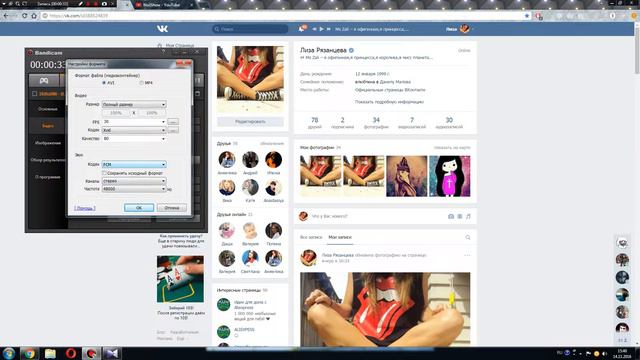Image resolution: width=640 pixels, height=360 pixels.
Task: Switch to the all posts wall tab
Action: pyautogui.click(x=311, y=237)
